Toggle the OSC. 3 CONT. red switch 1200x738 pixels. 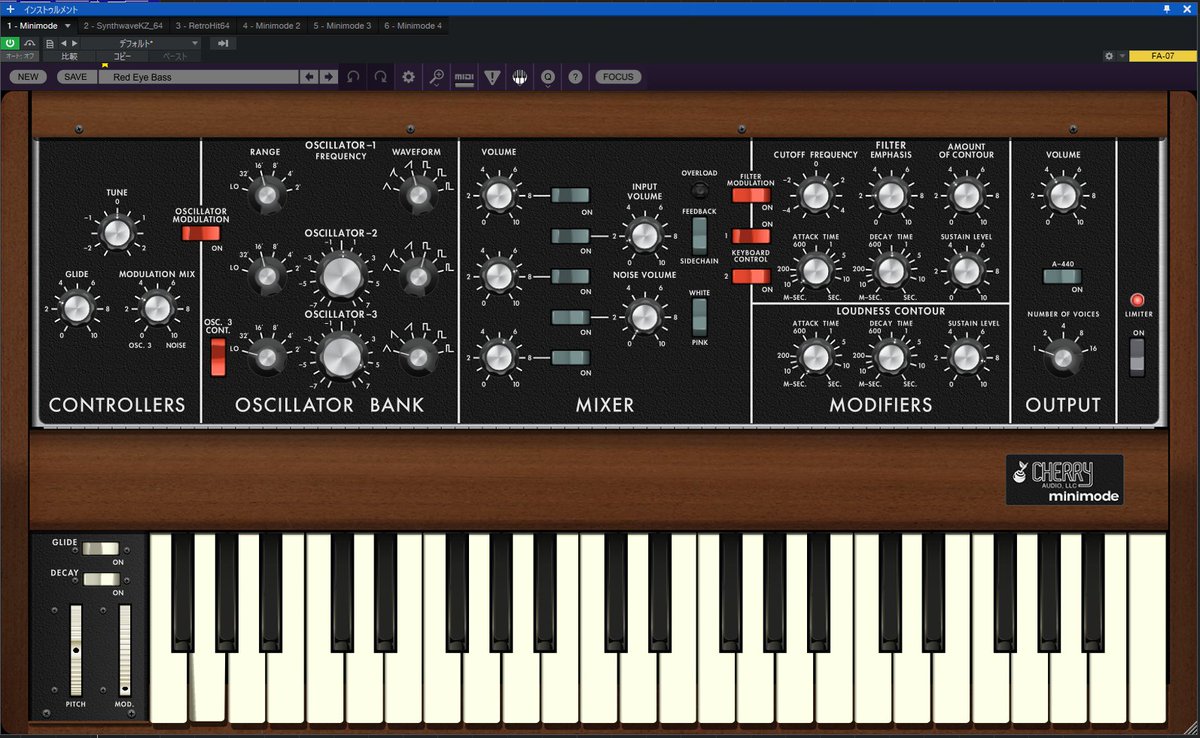point(218,356)
